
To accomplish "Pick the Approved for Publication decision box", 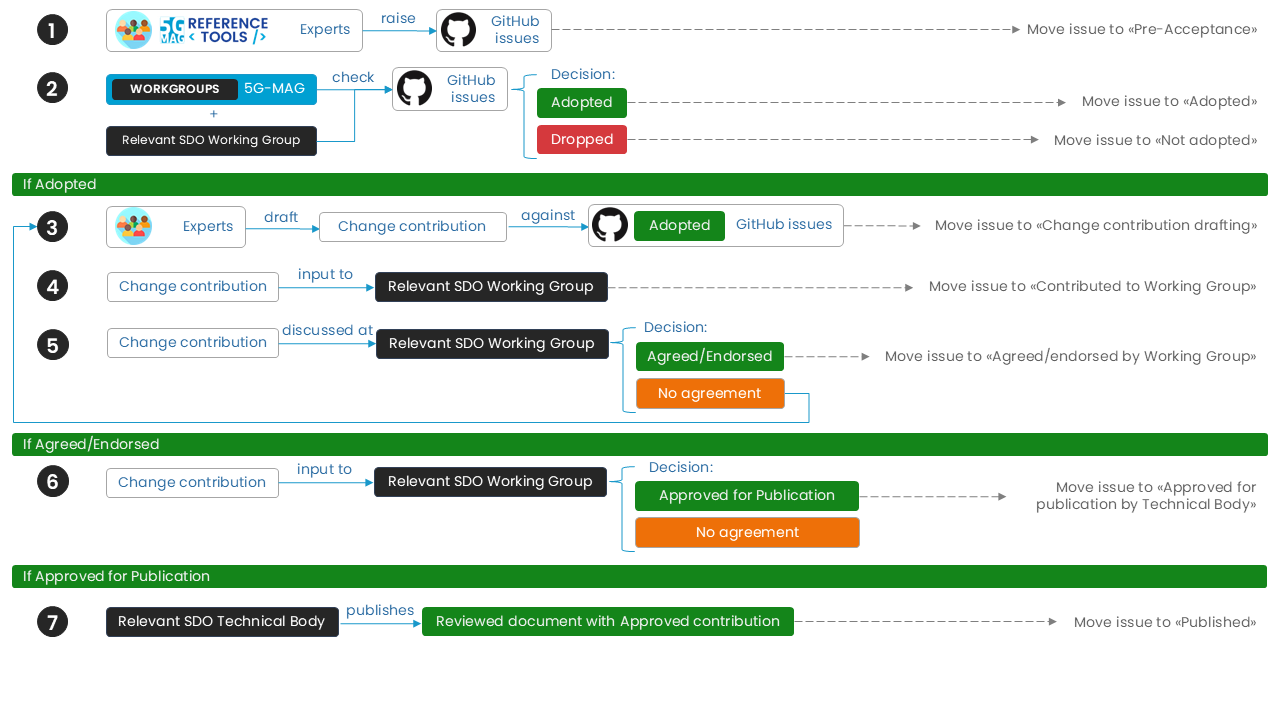I will click(x=747, y=496).
